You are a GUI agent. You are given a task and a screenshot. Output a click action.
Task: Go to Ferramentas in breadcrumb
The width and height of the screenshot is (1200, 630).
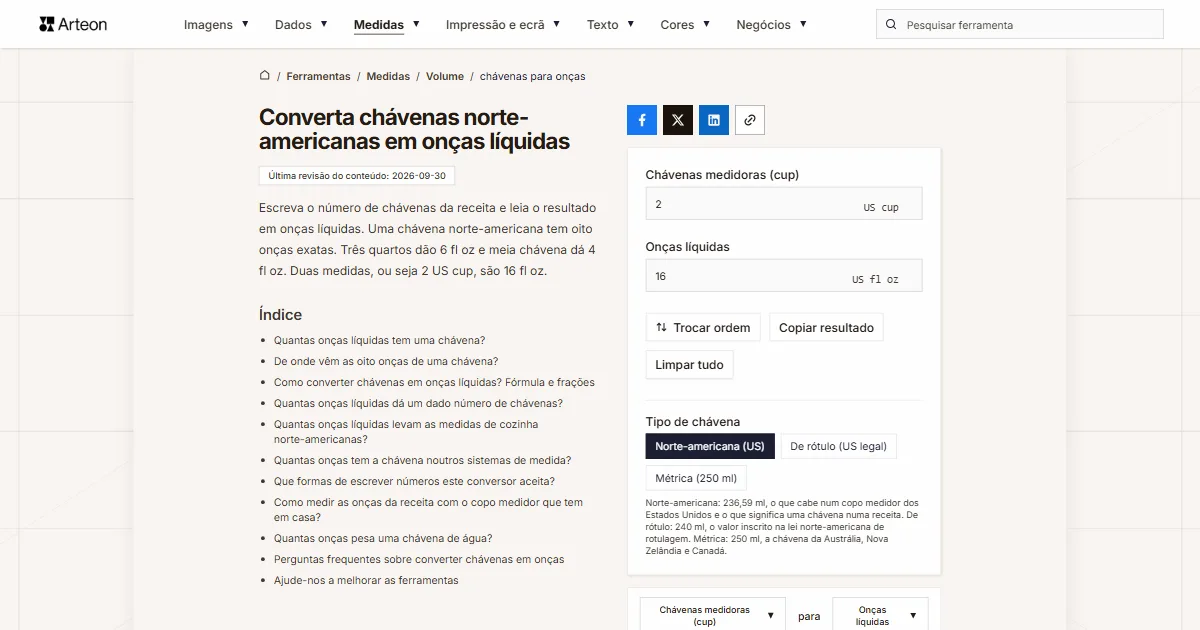318,76
